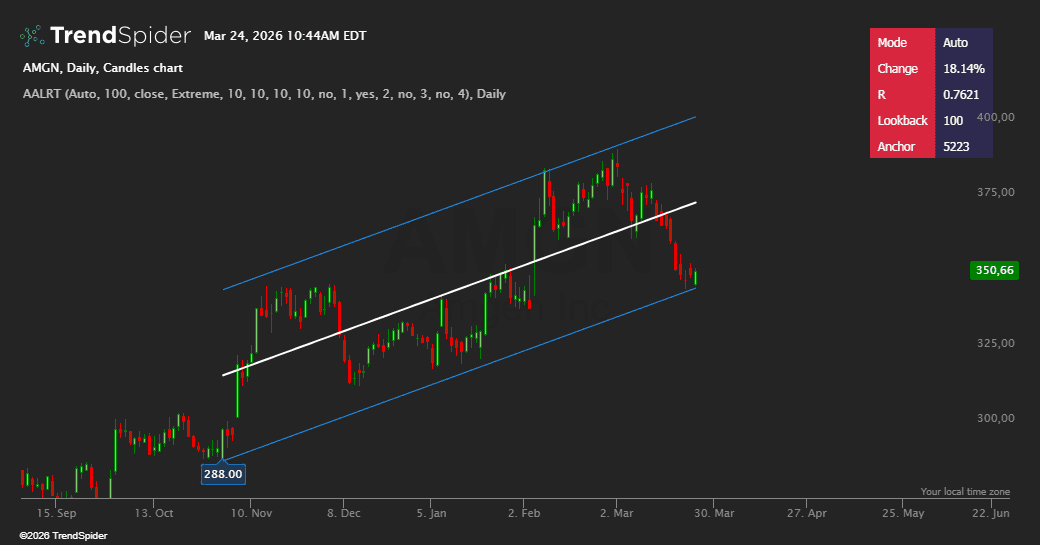Select the timestamp Mar 24, 2026 10:44AM EDT
The height and width of the screenshot is (545, 1040).
coord(285,36)
